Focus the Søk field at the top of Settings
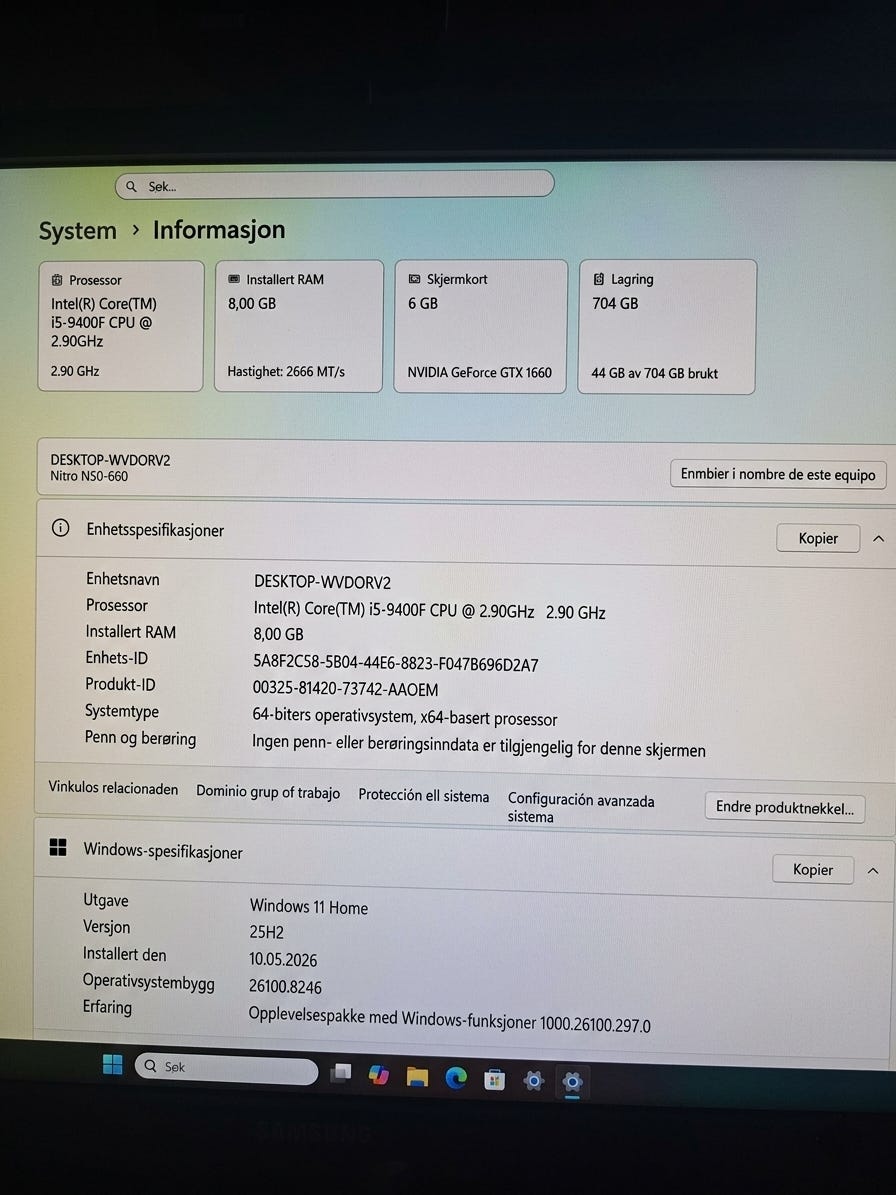 click(x=334, y=185)
